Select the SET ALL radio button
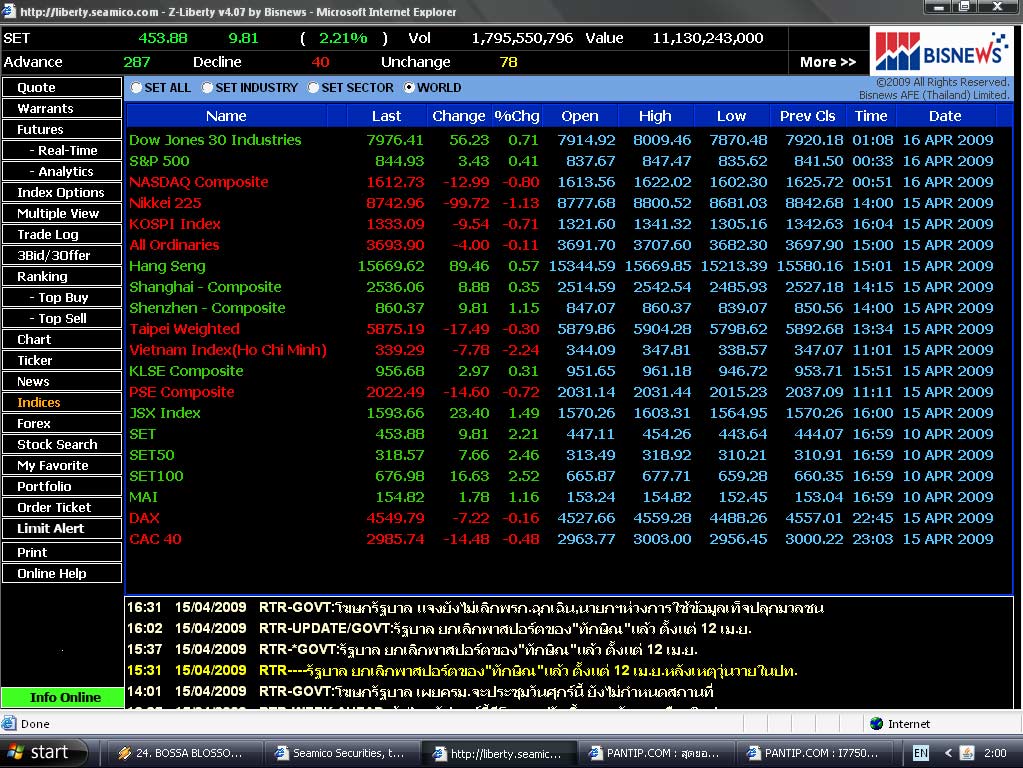This screenshot has height=768, width=1023. coord(136,87)
